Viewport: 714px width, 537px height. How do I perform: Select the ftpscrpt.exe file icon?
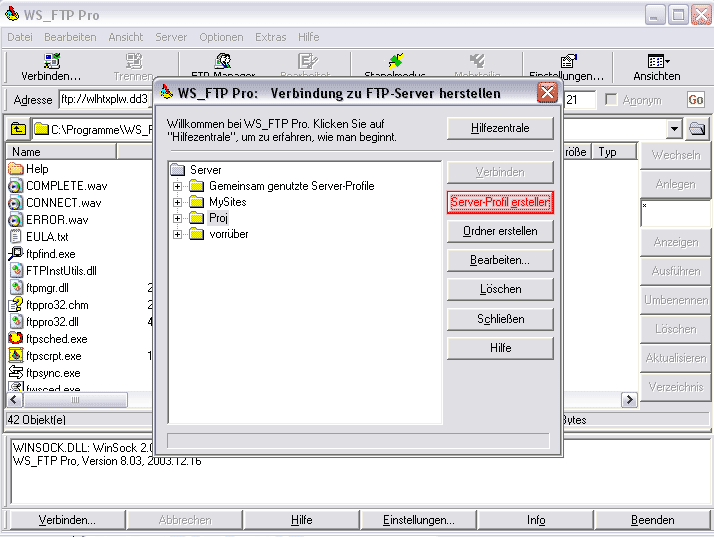[16, 355]
